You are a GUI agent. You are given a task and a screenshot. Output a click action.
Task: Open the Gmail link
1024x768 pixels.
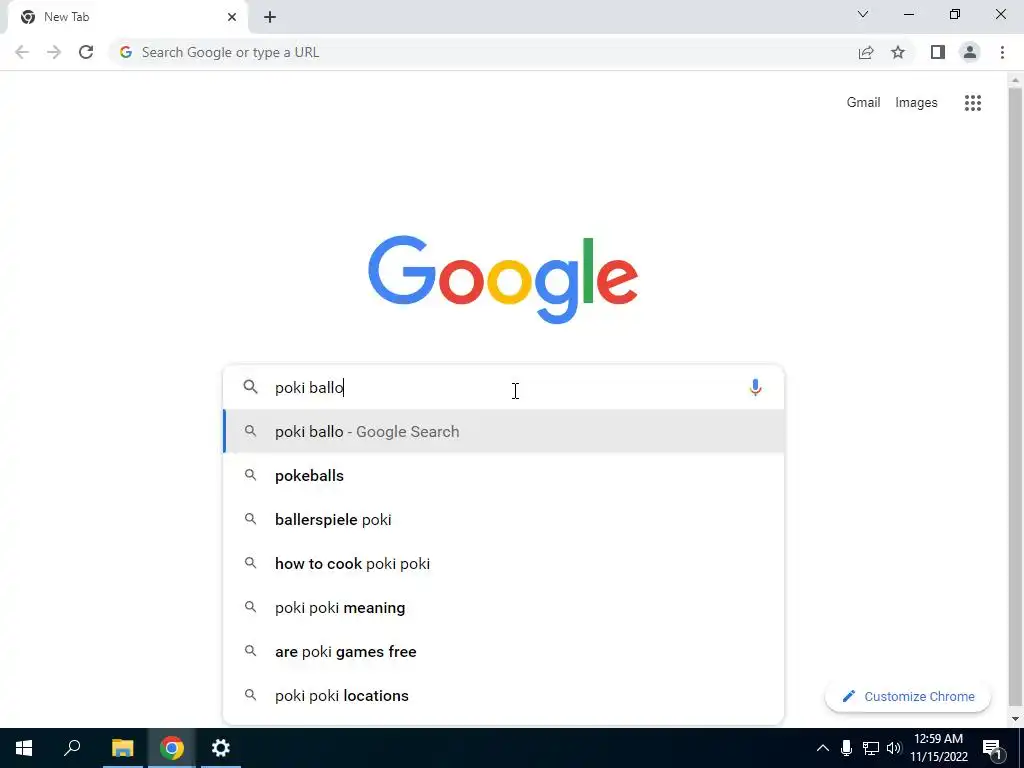[x=863, y=103]
